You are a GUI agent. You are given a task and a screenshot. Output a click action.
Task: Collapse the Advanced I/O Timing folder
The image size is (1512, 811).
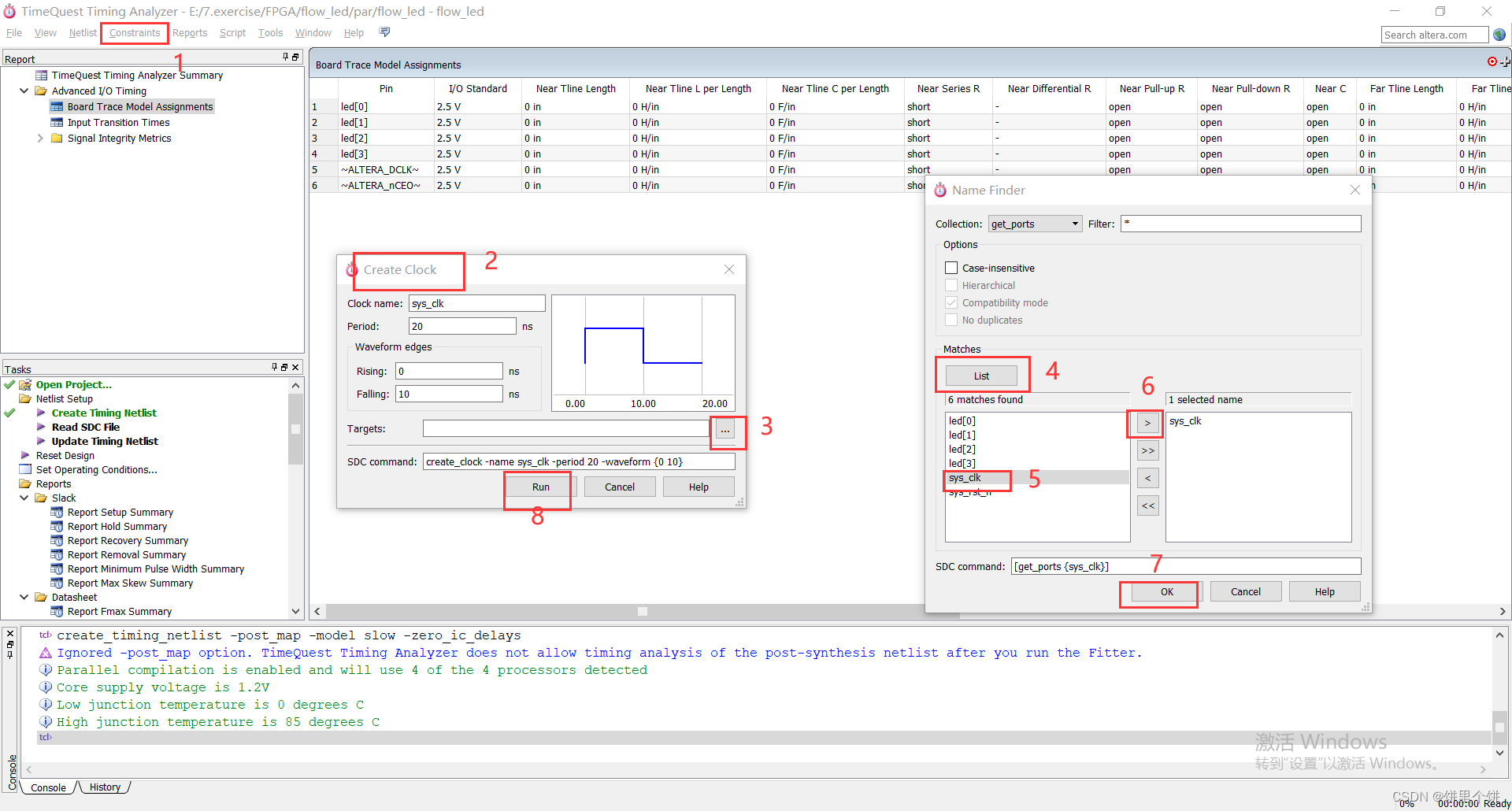point(24,91)
